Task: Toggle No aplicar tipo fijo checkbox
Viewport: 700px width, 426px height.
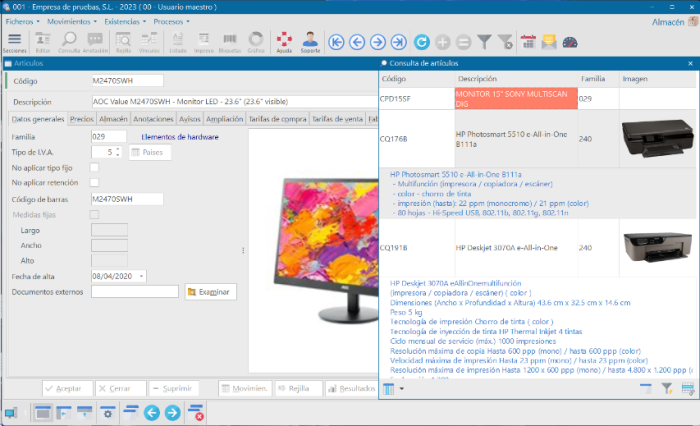Action: click(94, 167)
